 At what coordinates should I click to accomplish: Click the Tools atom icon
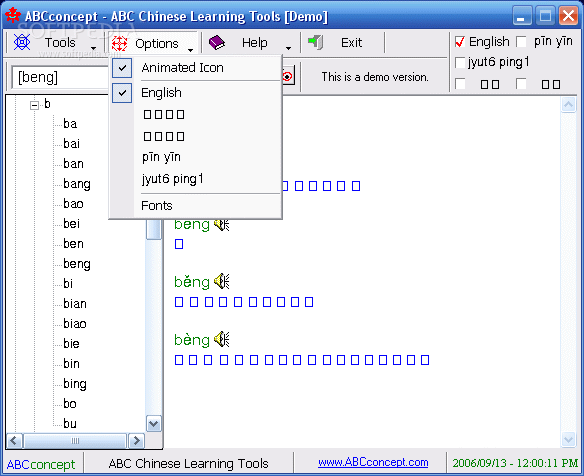[x=22, y=42]
